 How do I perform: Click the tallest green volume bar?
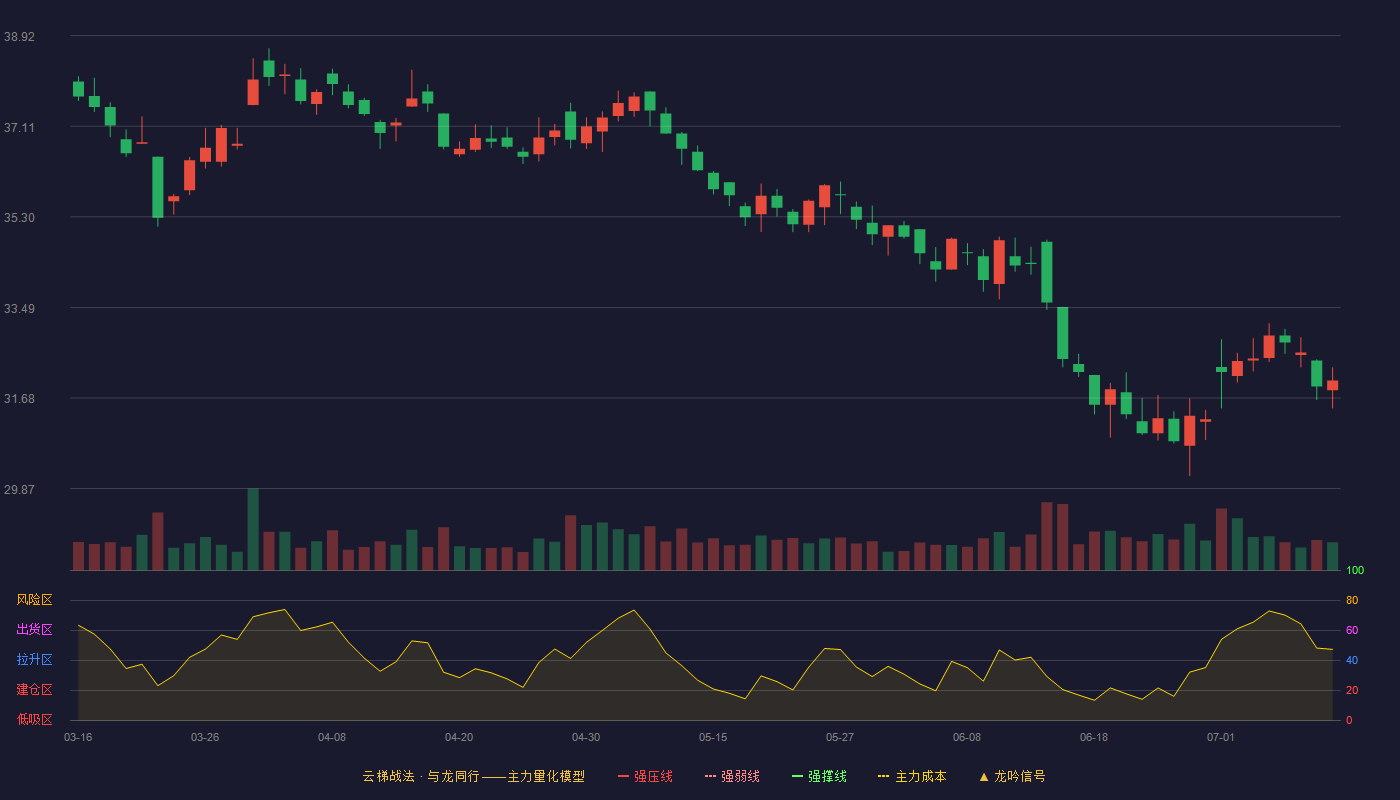click(x=253, y=529)
